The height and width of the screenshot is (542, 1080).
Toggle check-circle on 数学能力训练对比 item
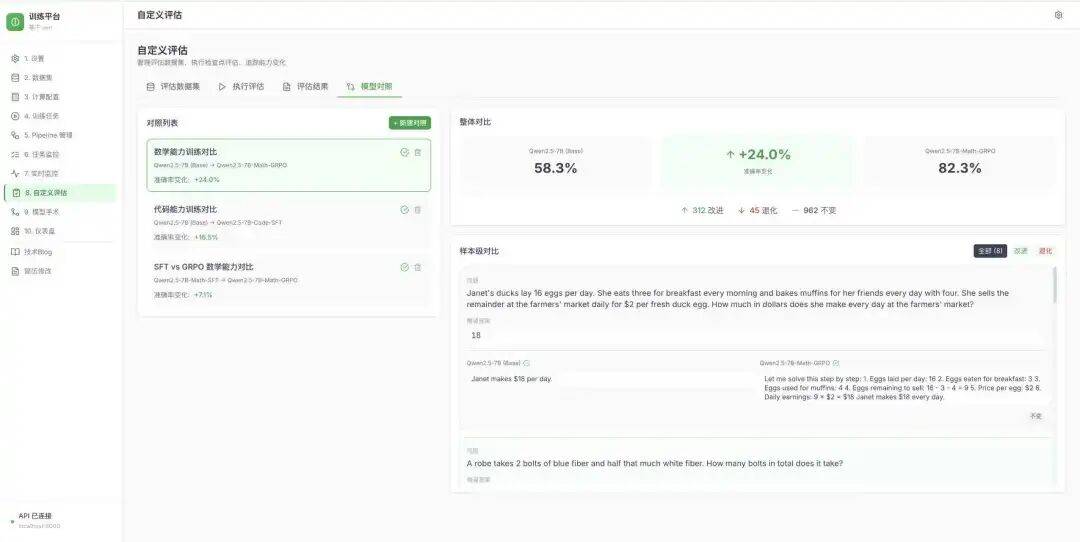(404, 152)
